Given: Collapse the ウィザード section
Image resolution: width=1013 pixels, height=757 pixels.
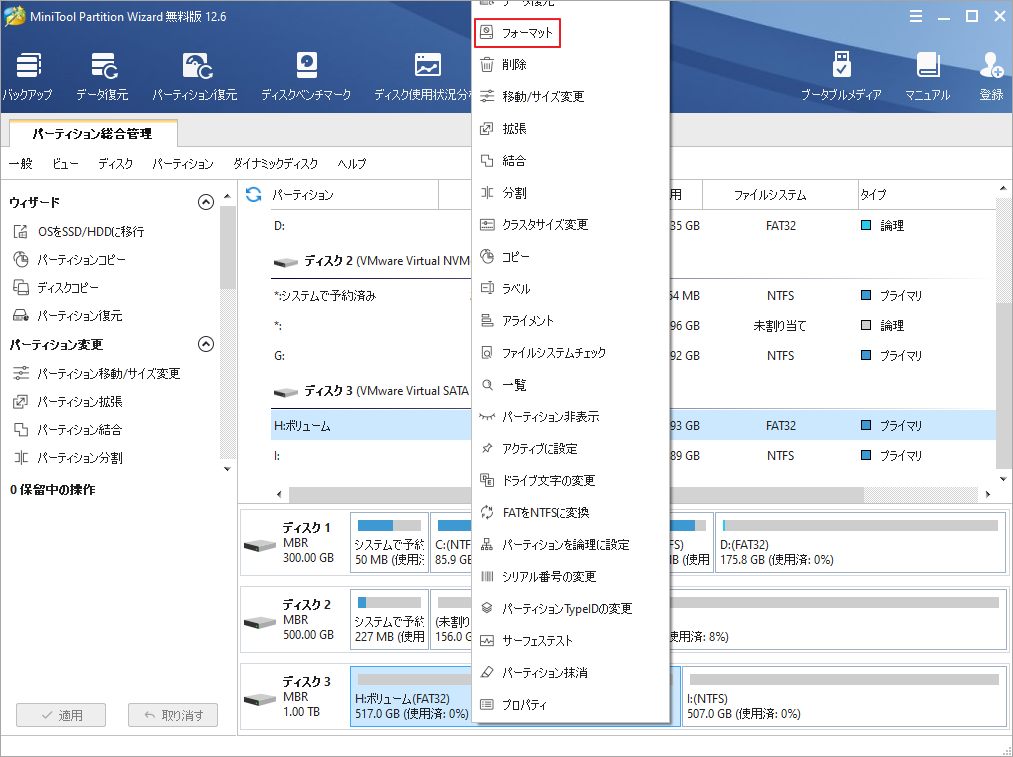Looking at the screenshot, I should (206, 201).
